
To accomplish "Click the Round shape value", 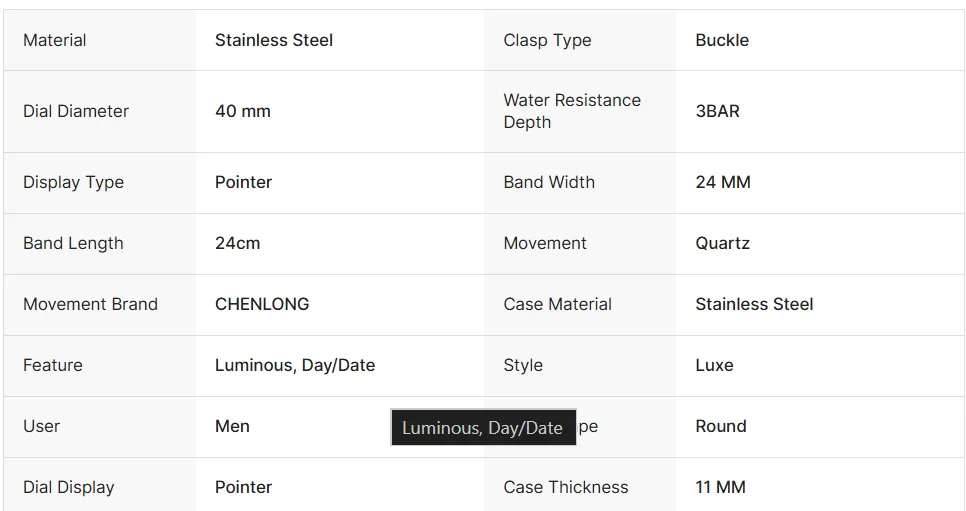I will [721, 426].
